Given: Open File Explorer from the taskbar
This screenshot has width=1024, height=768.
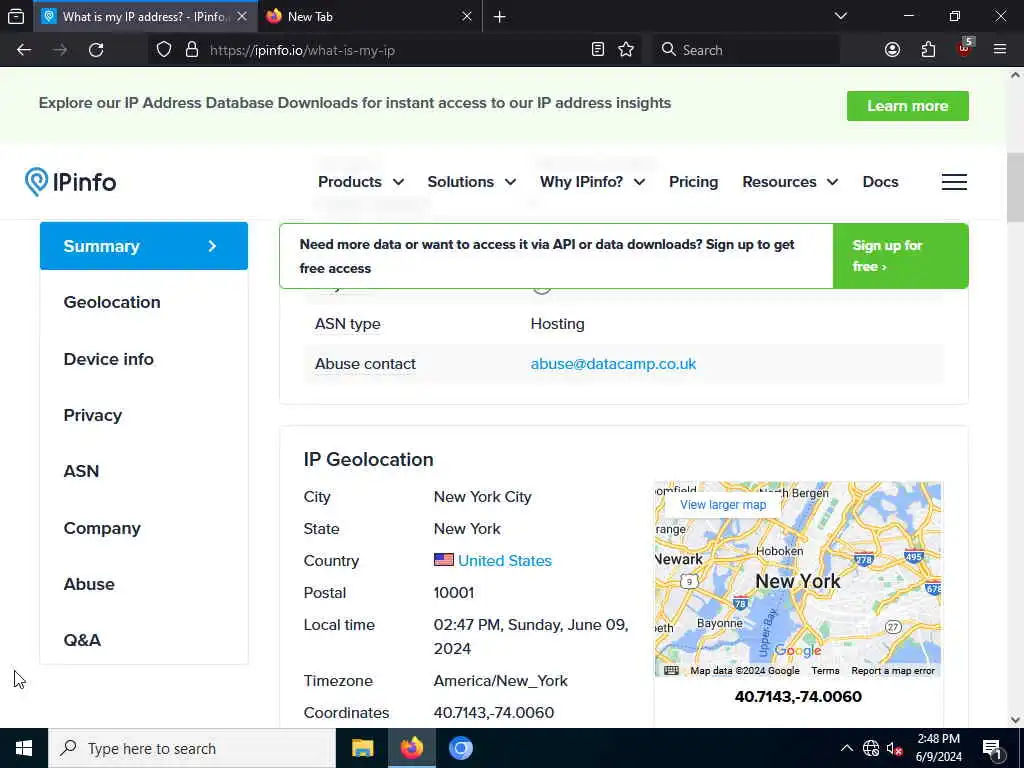Looking at the screenshot, I should point(362,748).
